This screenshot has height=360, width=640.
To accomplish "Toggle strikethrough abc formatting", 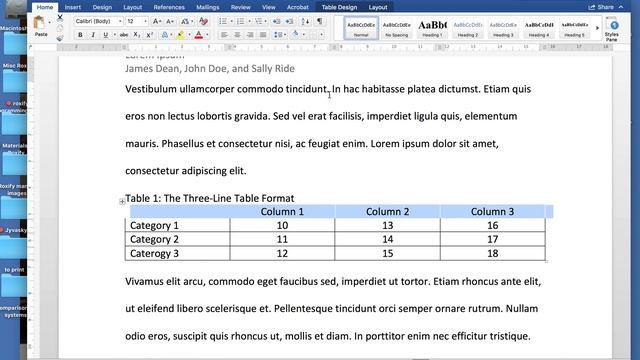I will pyautogui.click(x=124, y=35).
